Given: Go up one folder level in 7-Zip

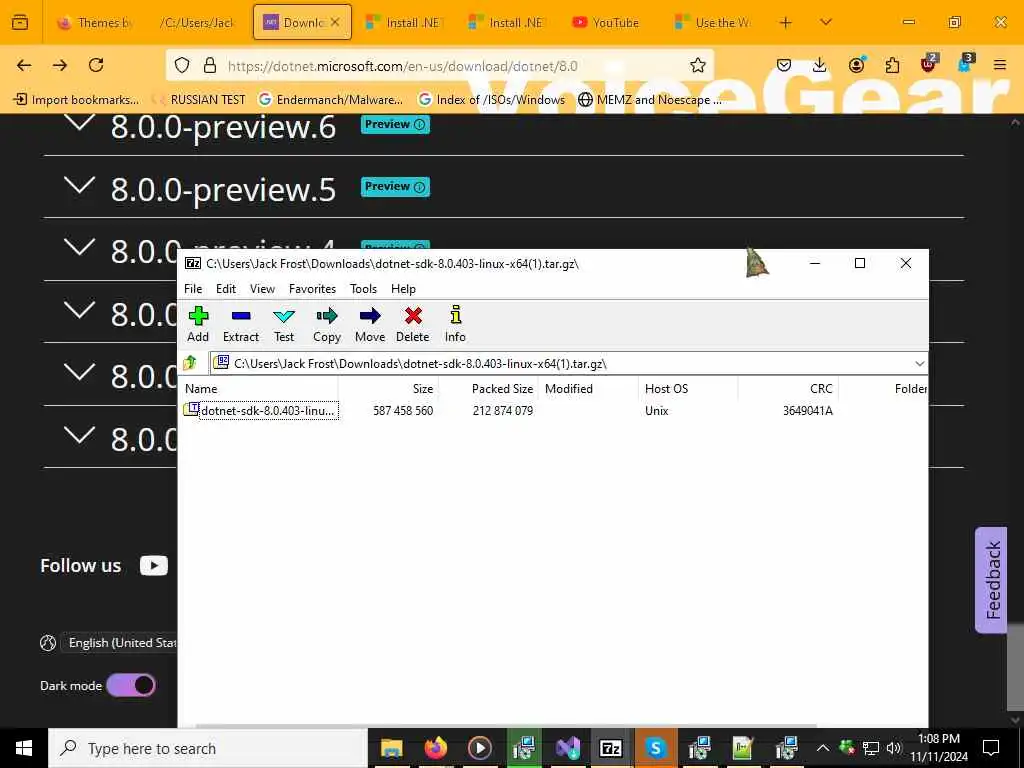Looking at the screenshot, I should pyautogui.click(x=190, y=362).
